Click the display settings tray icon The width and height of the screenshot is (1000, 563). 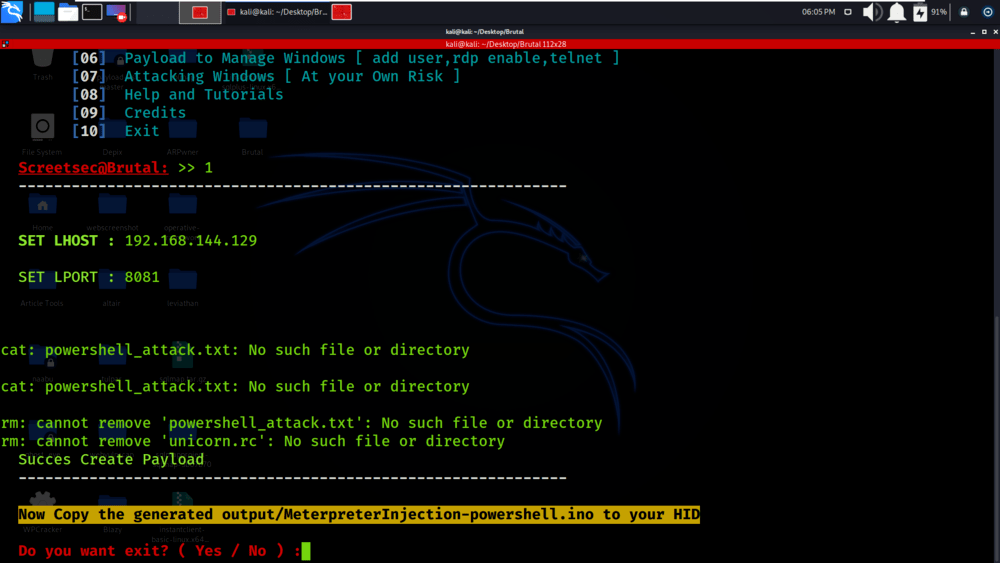848,11
